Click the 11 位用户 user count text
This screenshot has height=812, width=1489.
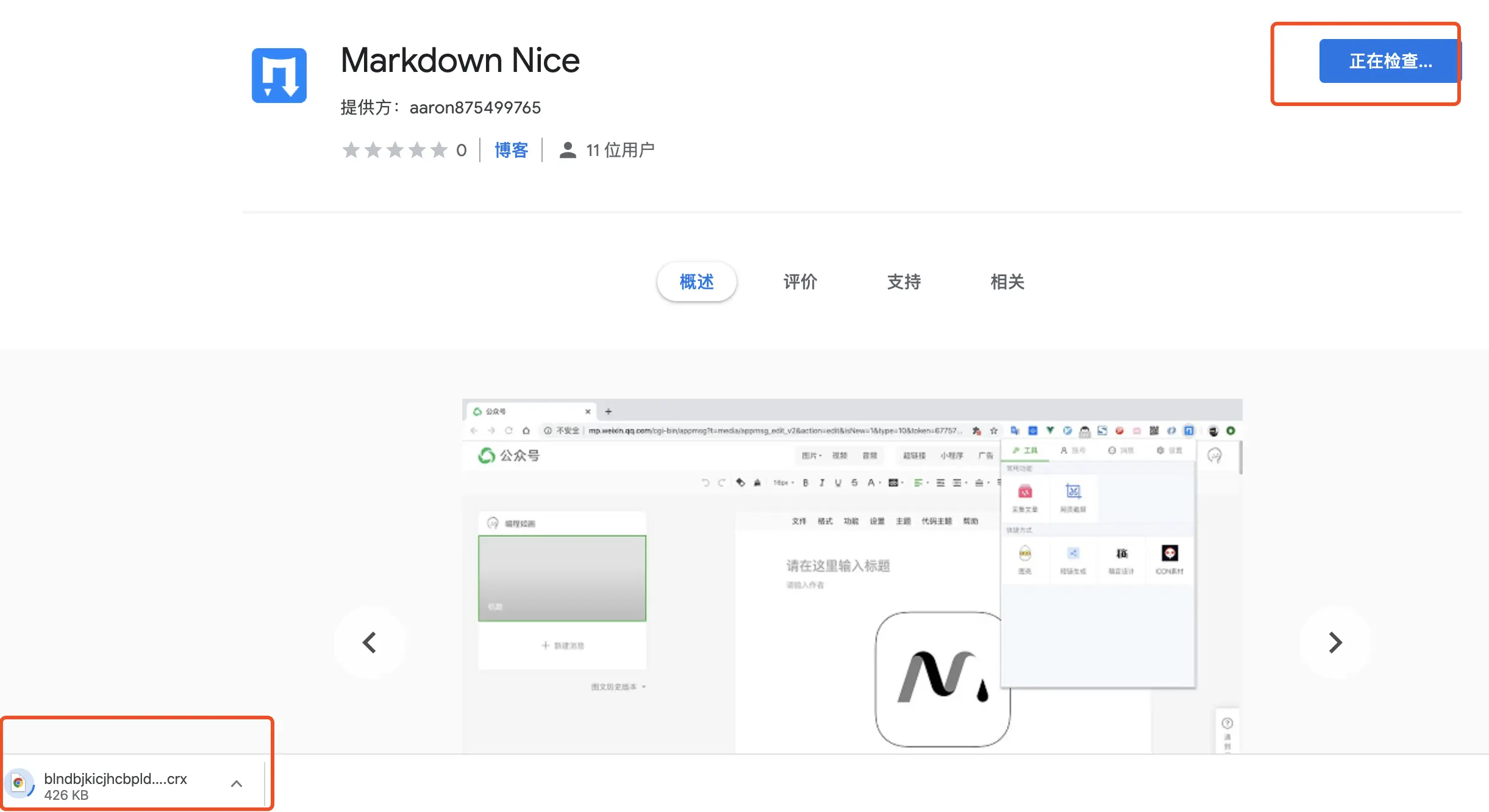pos(620,150)
